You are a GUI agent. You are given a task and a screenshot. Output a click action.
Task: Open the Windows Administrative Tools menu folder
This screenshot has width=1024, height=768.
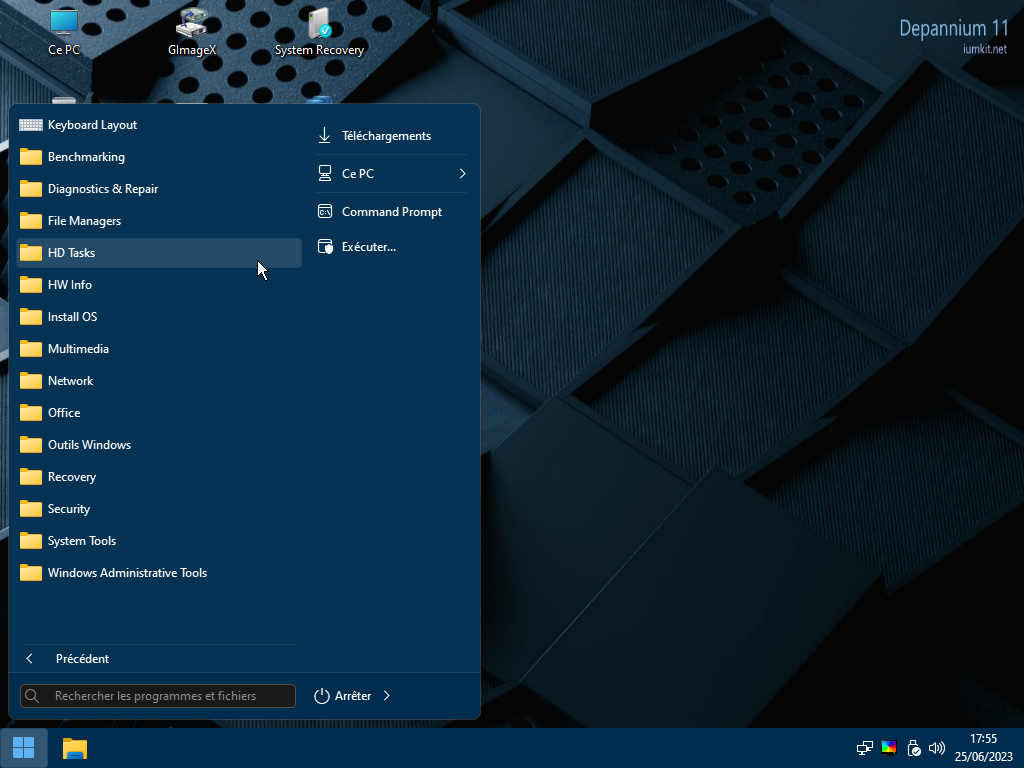[x=159, y=573]
